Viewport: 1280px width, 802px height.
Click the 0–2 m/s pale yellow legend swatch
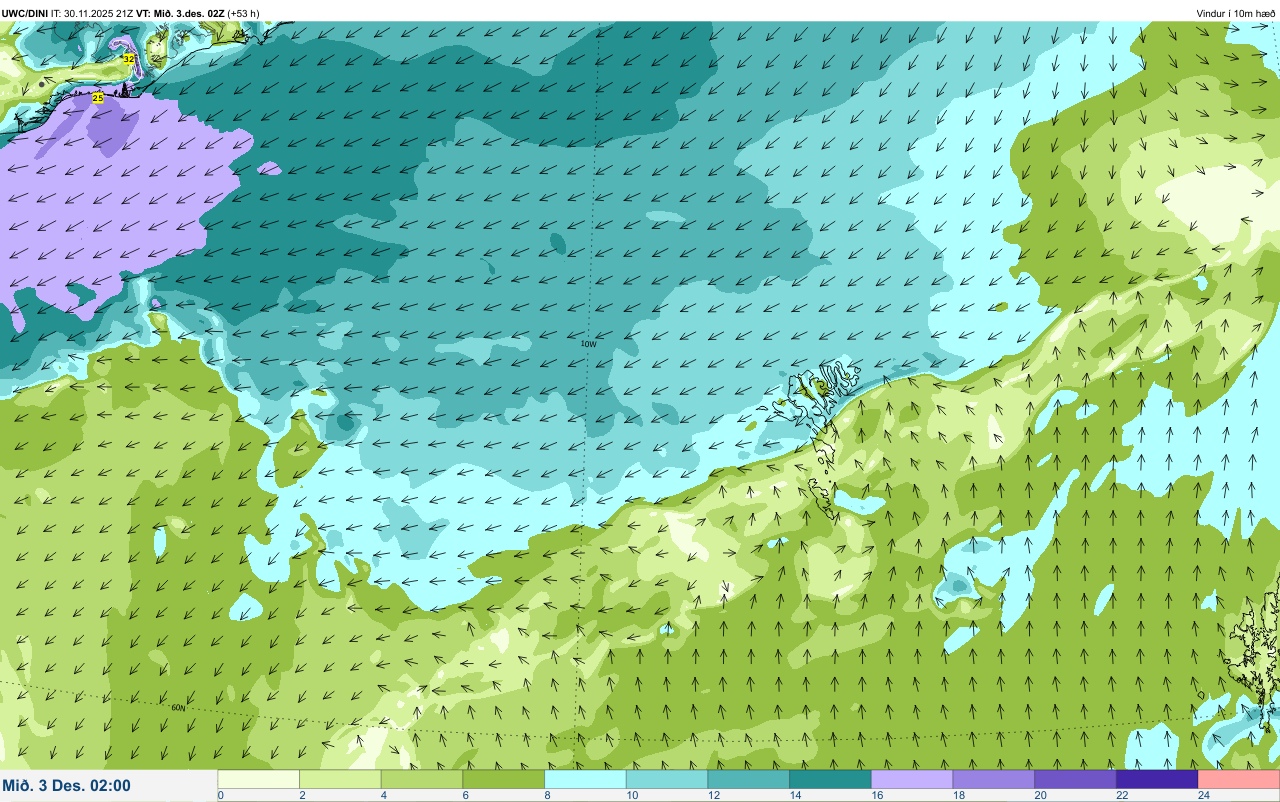(259, 779)
